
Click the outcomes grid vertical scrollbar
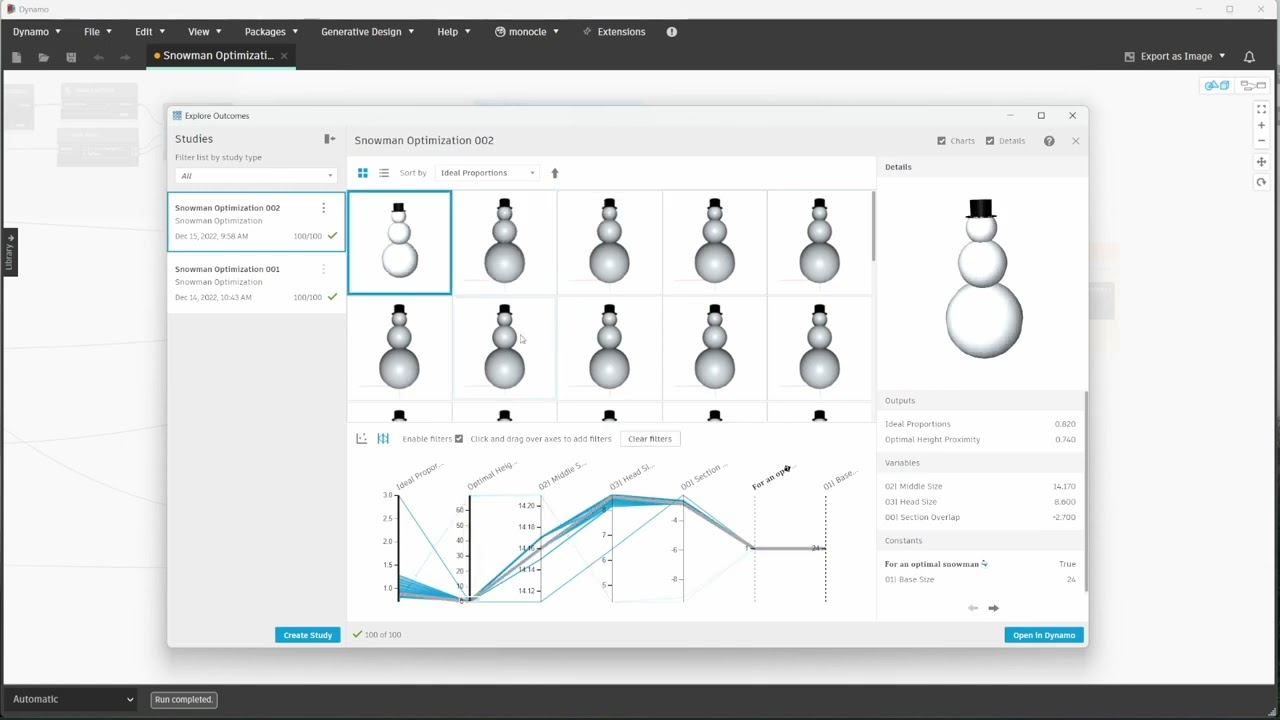point(873,226)
